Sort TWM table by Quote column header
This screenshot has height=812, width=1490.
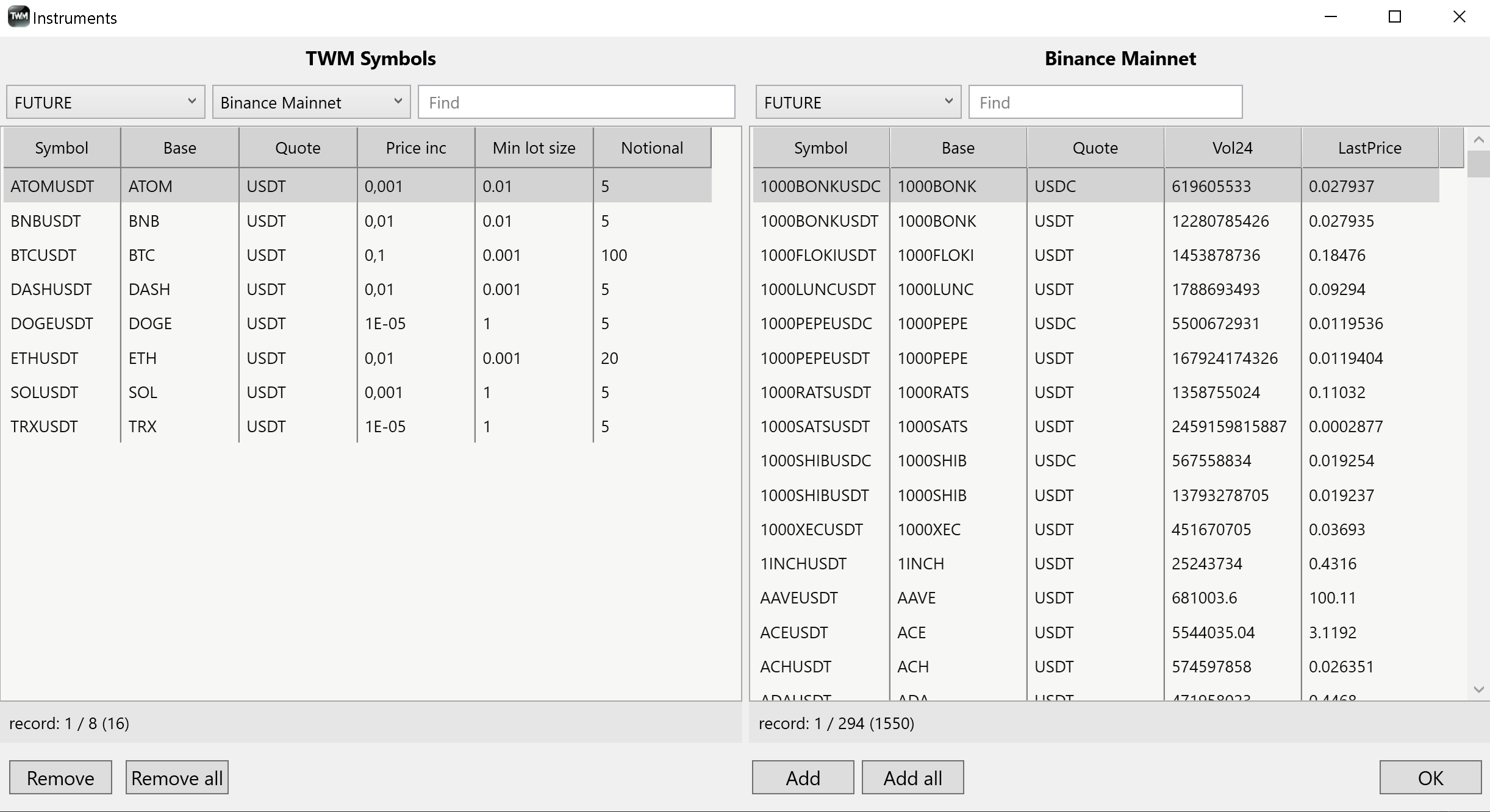tap(298, 148)
